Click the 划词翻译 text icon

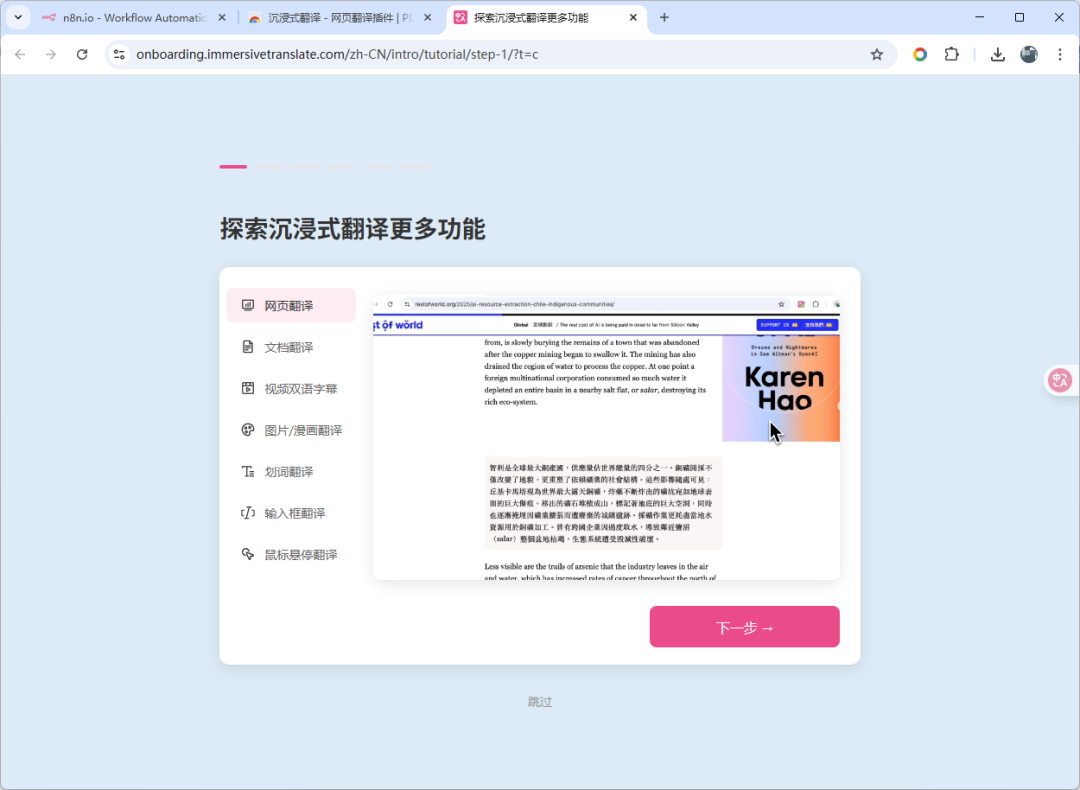pyautogui.click(x=248, y=471)
